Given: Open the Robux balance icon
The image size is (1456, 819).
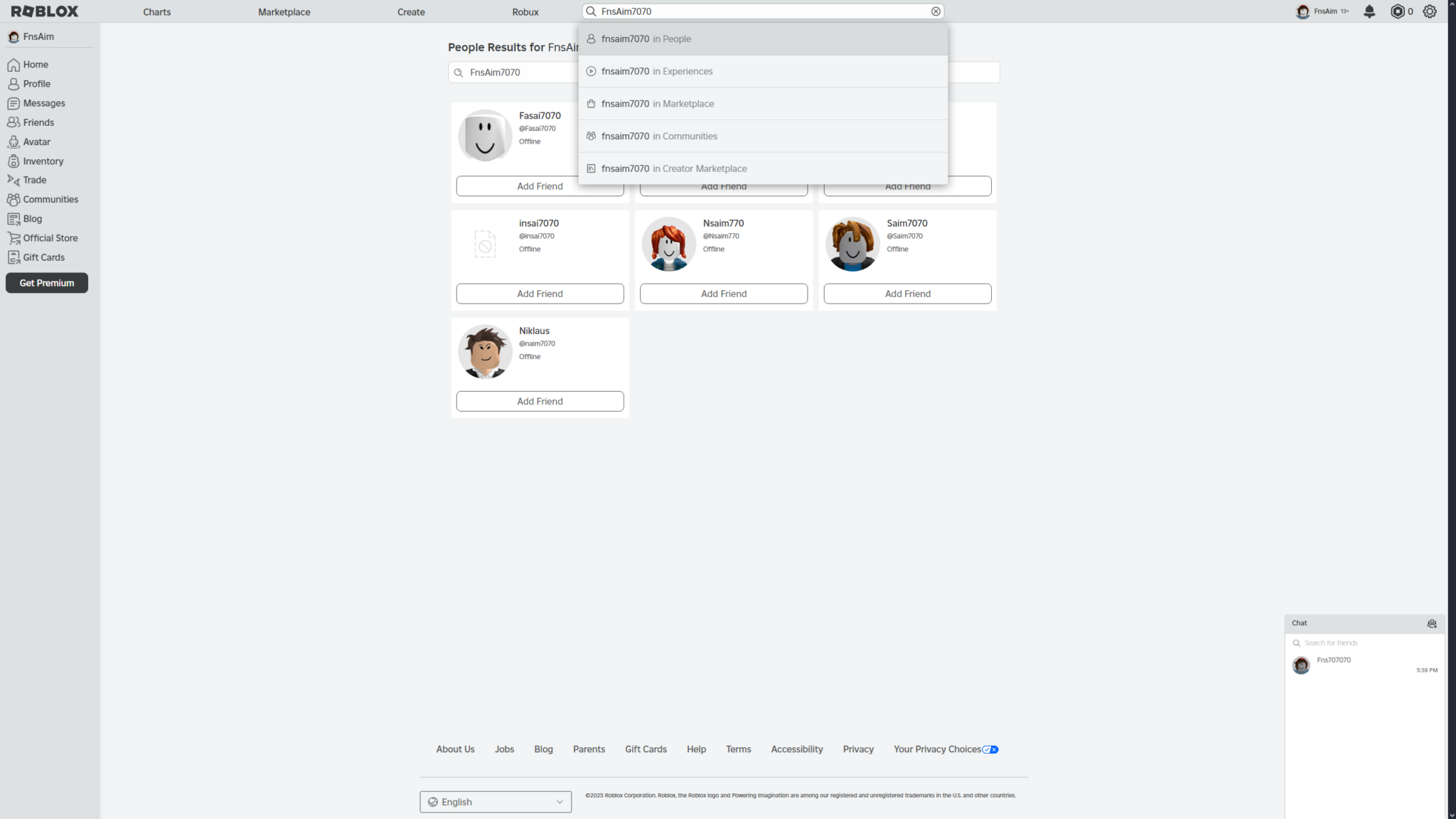Looking at the screenshot, I should tap(1398, 11).
